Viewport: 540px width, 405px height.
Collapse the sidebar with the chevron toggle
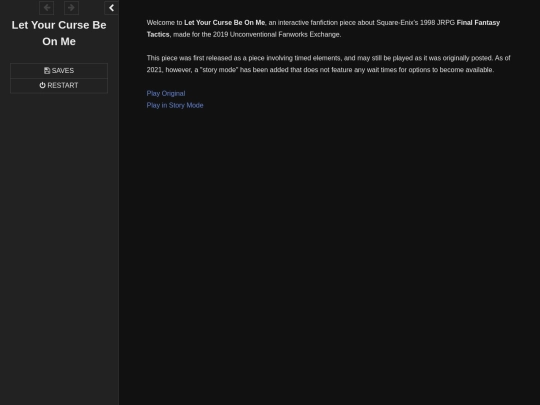111,8
